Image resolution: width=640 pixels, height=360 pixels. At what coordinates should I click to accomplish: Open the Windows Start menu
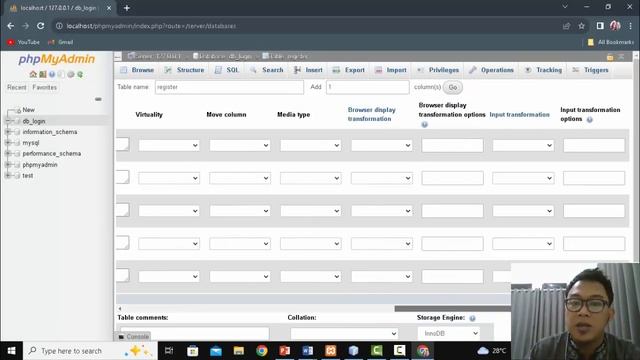11,351
